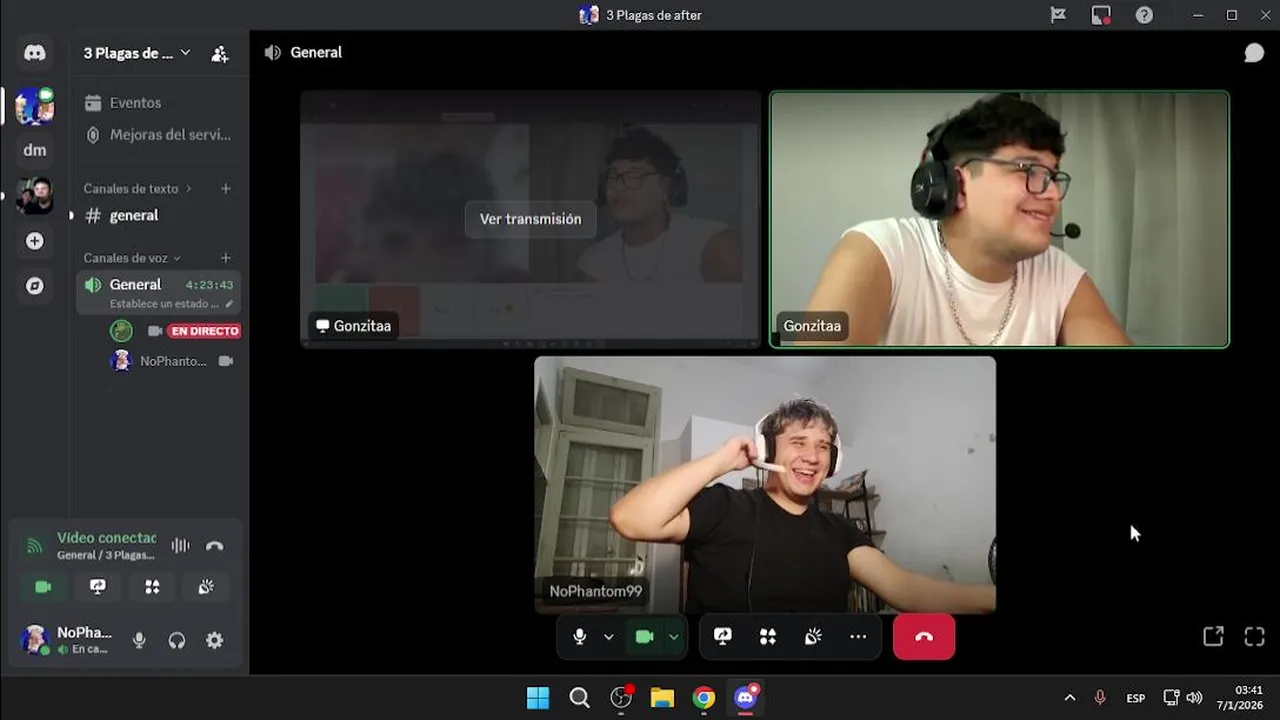Open camera options arrow
The image size is (1280, 720).
[674, 637]
